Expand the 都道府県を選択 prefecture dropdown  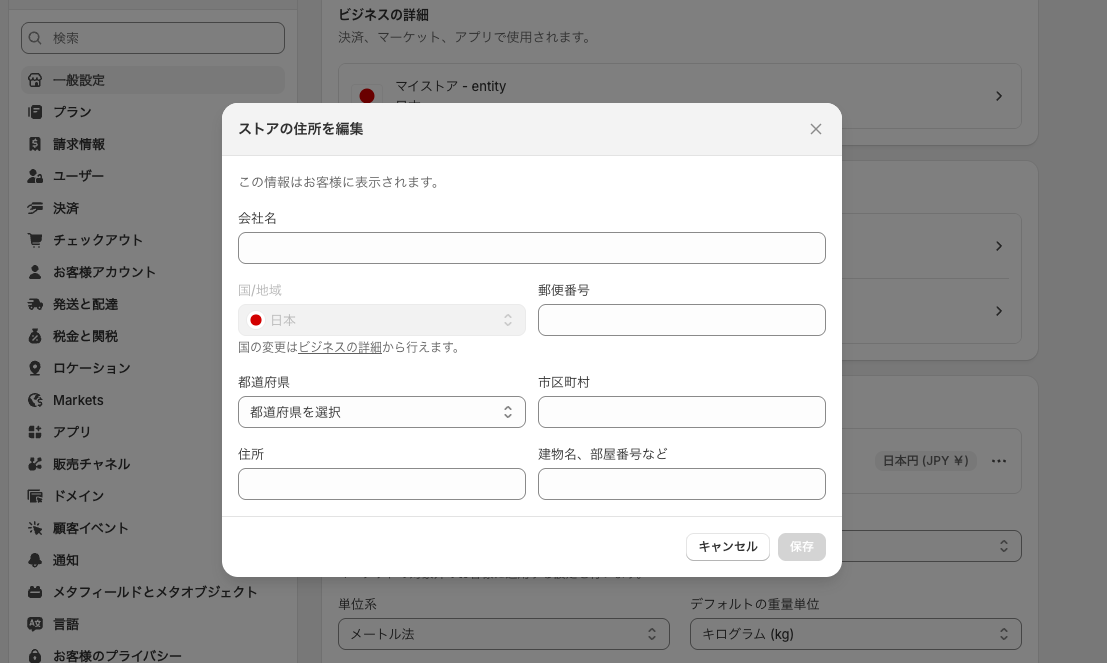(x=382, y=412)
